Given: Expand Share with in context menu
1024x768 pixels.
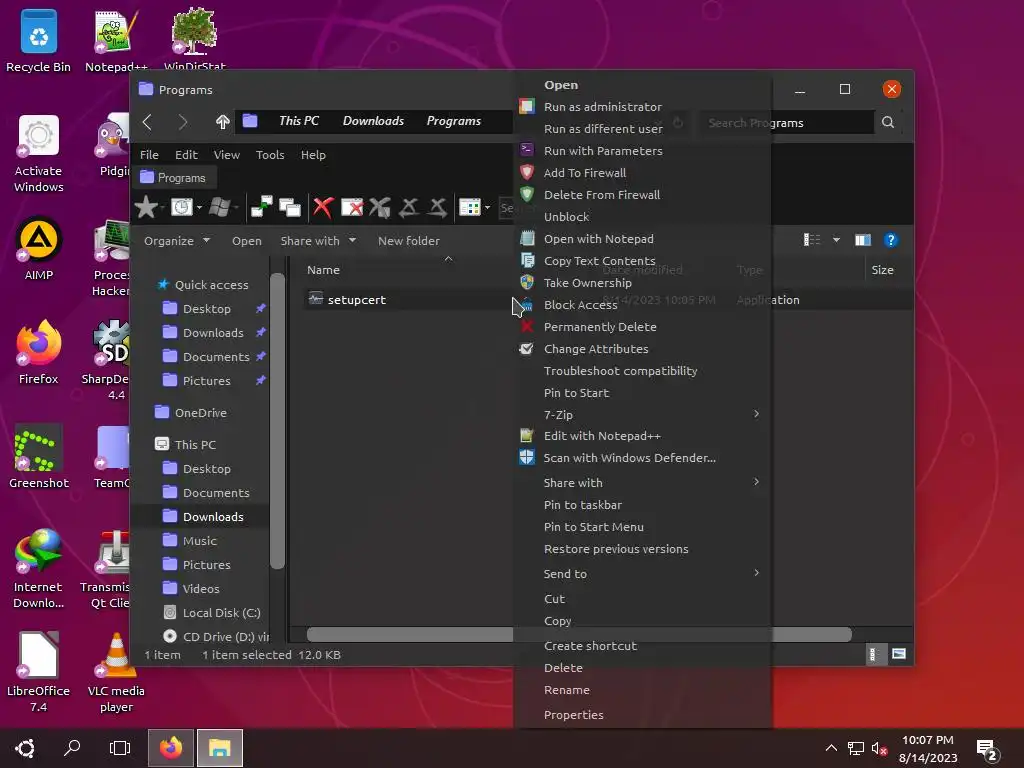Looking at the screenshot, I should [x=645, y=483].
